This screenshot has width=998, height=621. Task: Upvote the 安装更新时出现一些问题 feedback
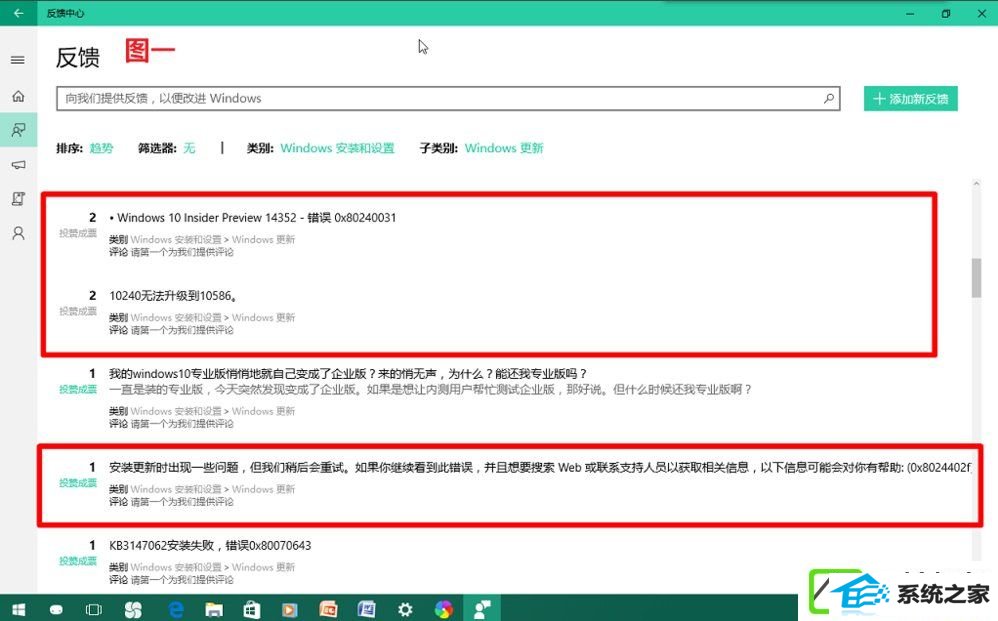pyautogui.click(x=78, y=483)
